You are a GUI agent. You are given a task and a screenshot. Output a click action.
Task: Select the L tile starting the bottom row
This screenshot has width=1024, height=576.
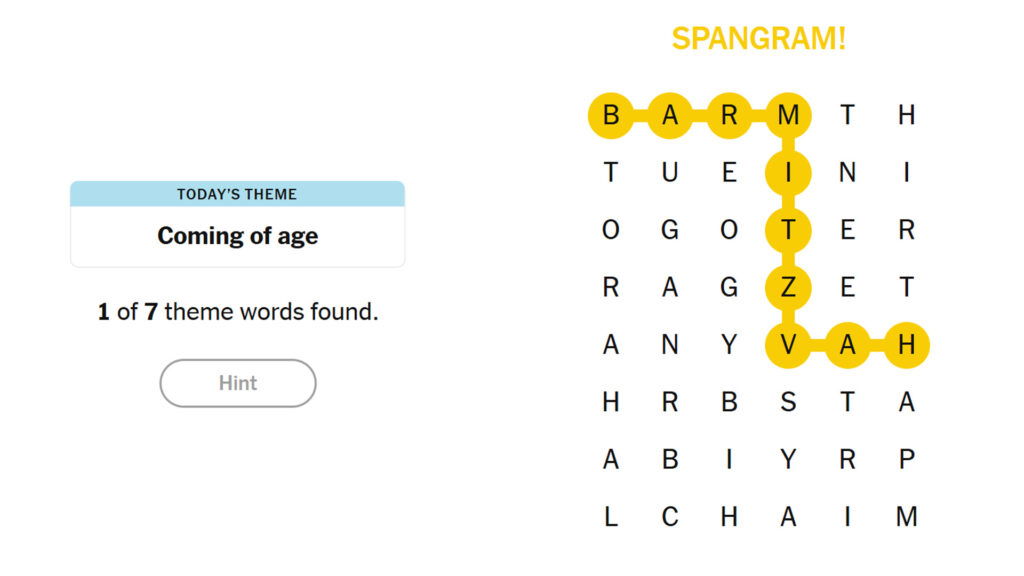[x=613, y=517]
